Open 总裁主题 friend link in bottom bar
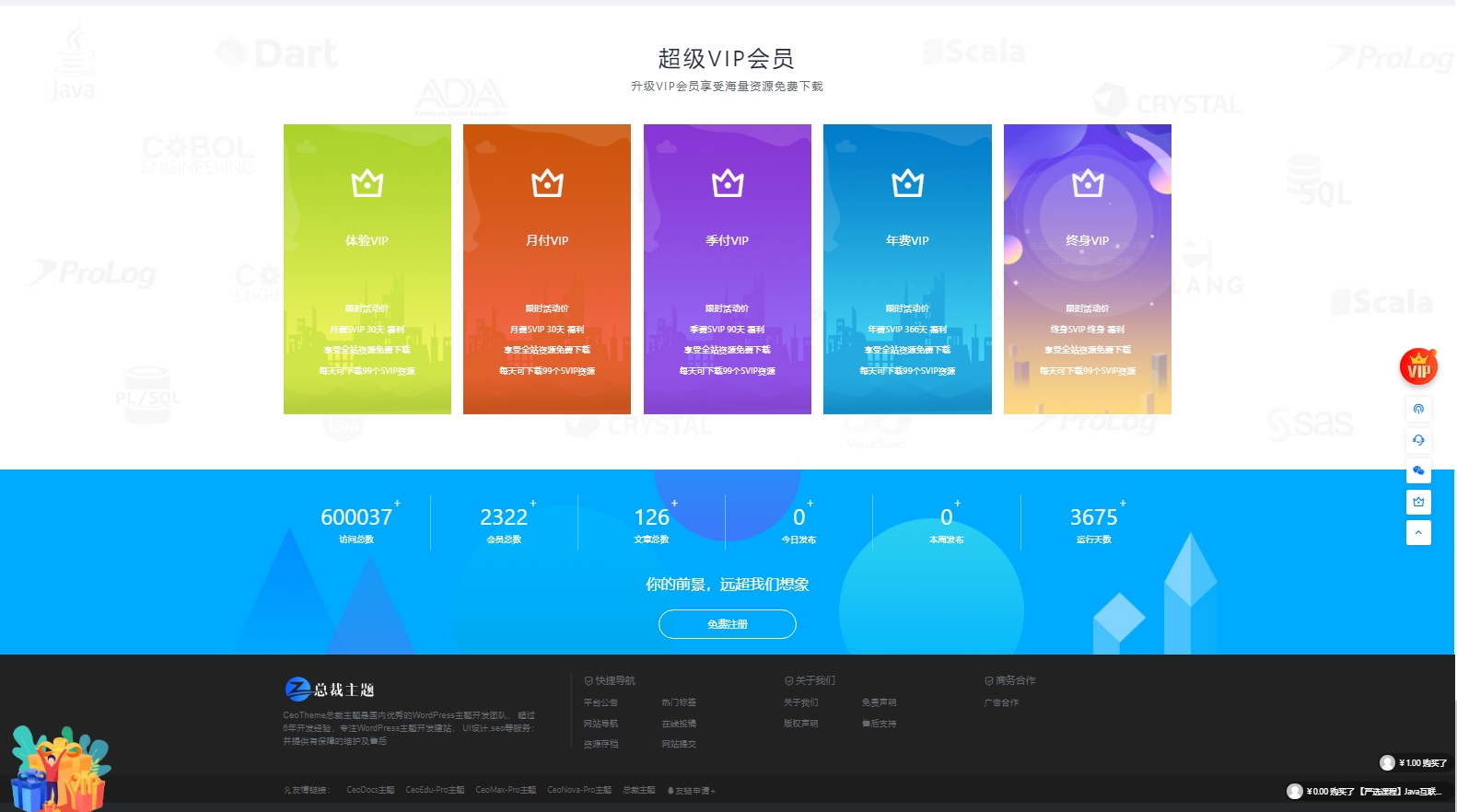The image size is (1457, 812). [x=639, y=790]
